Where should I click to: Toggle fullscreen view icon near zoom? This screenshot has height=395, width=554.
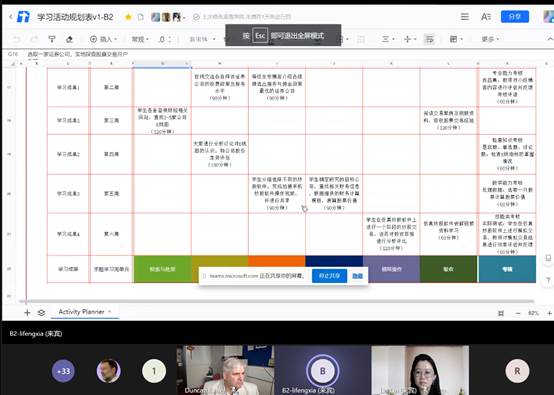click(501, 313)
